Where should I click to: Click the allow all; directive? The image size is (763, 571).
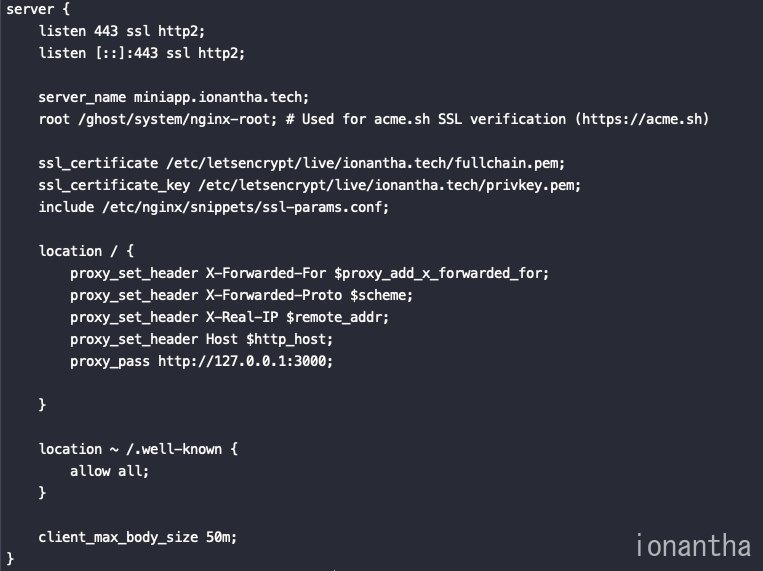point(109,471)
